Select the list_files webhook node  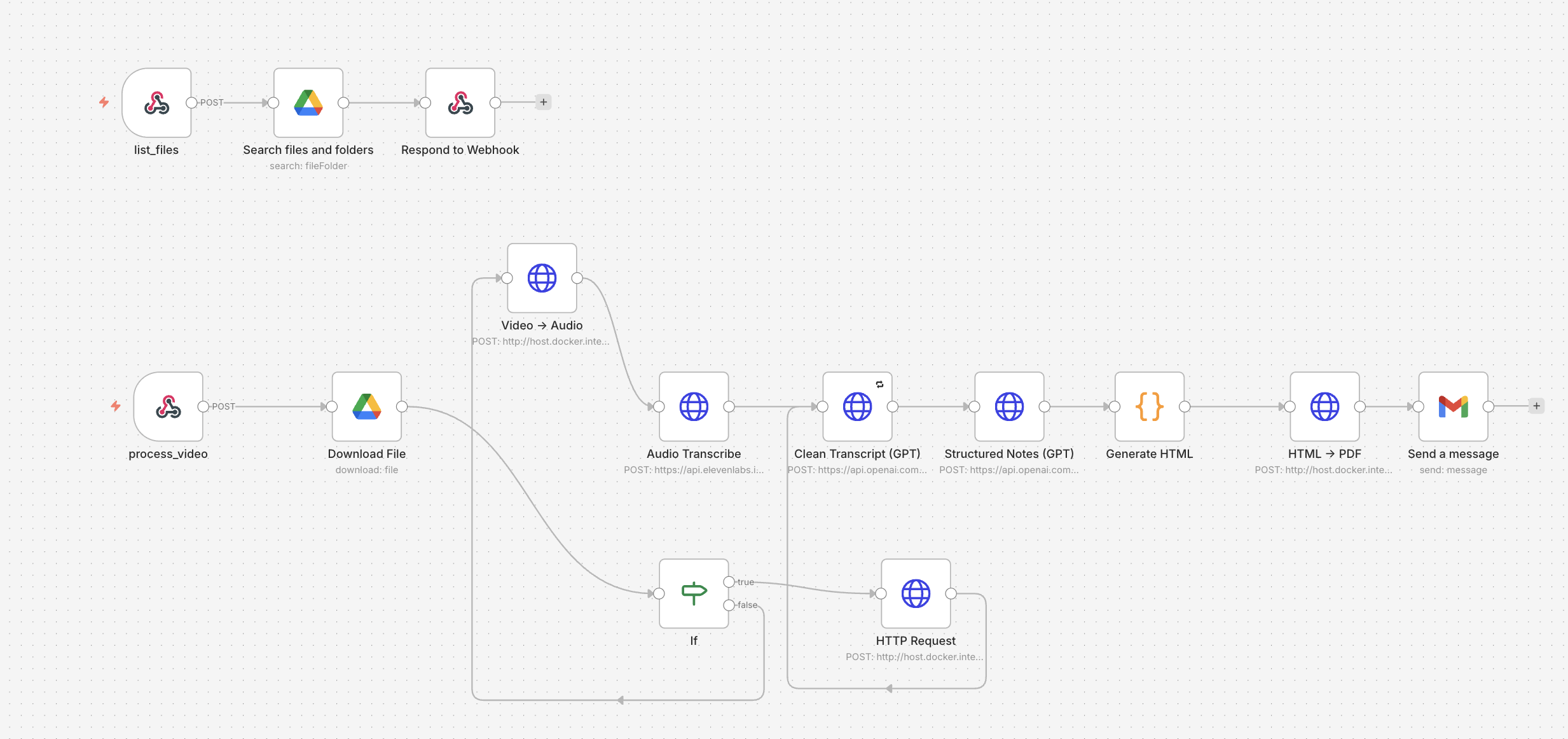[156, 102]
